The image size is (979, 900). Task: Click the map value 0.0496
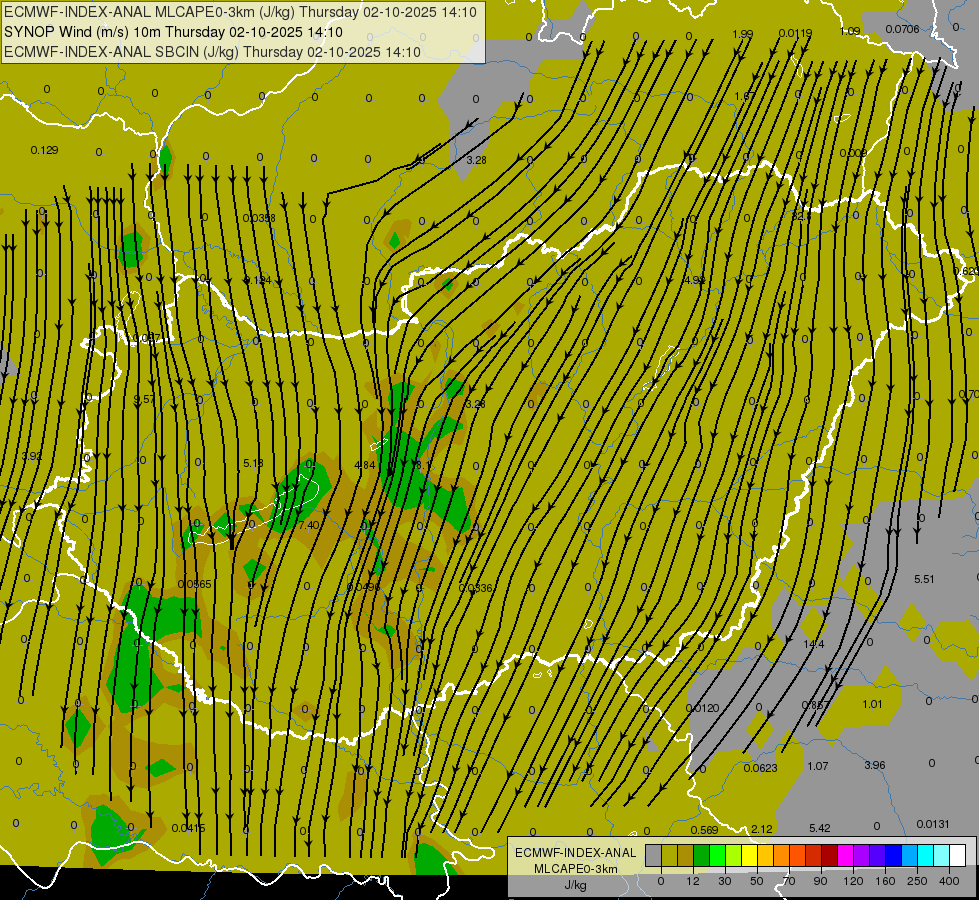(x=363, y=587)
